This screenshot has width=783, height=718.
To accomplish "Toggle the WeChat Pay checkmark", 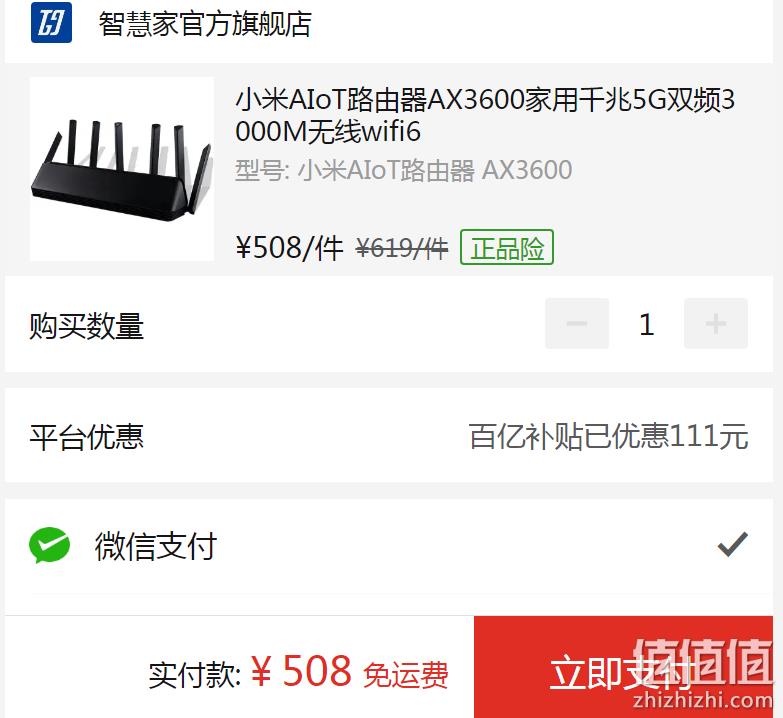I will pyautogui.click(x=733, y=544).
